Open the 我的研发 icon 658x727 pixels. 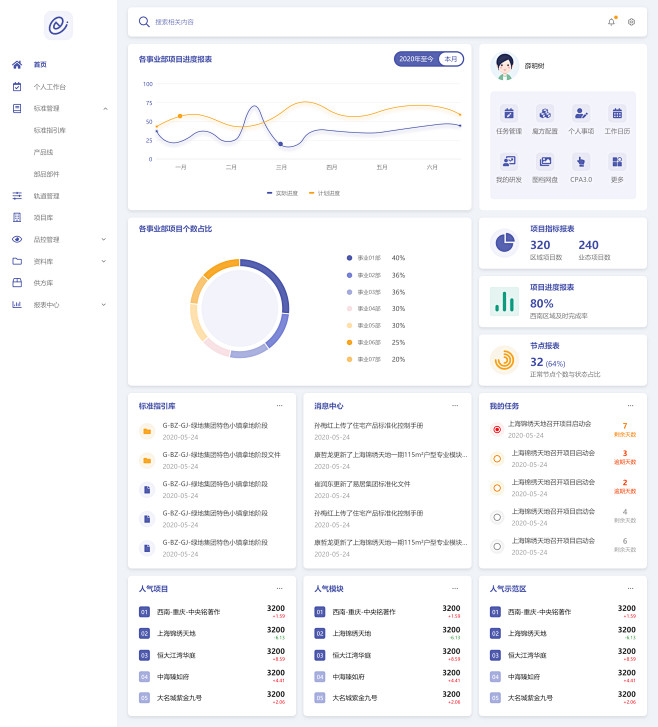508,161
